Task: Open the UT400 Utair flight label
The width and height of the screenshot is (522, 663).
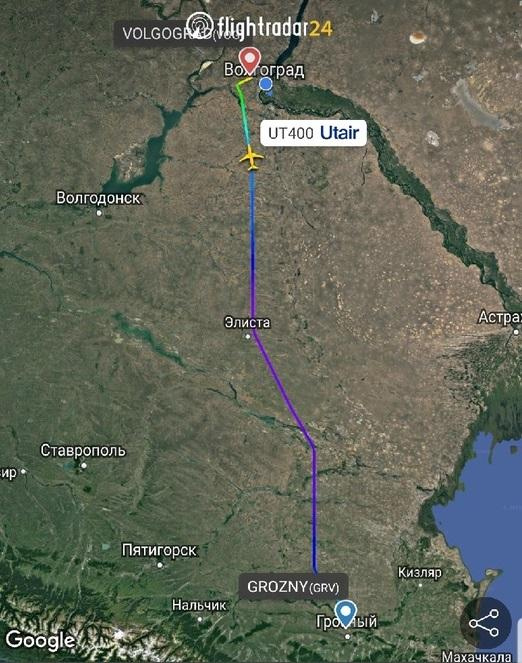Action: click(313, 133)
